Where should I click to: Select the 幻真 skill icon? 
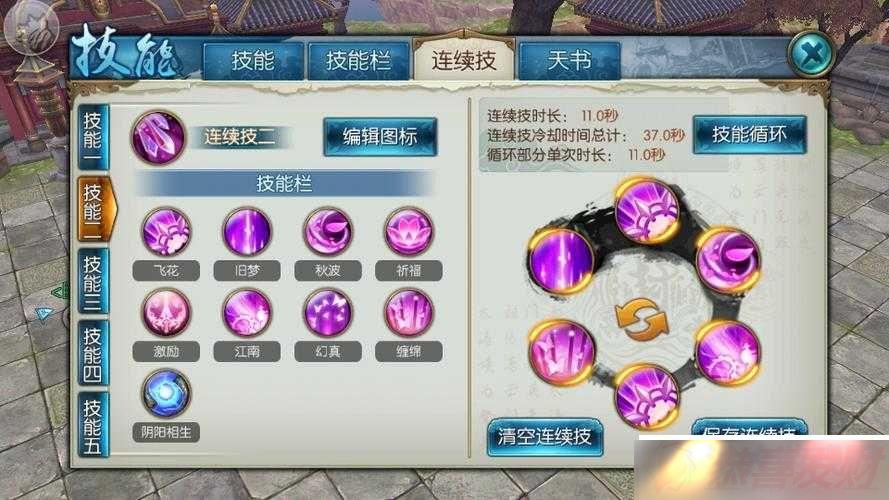[x=328, y=312]
